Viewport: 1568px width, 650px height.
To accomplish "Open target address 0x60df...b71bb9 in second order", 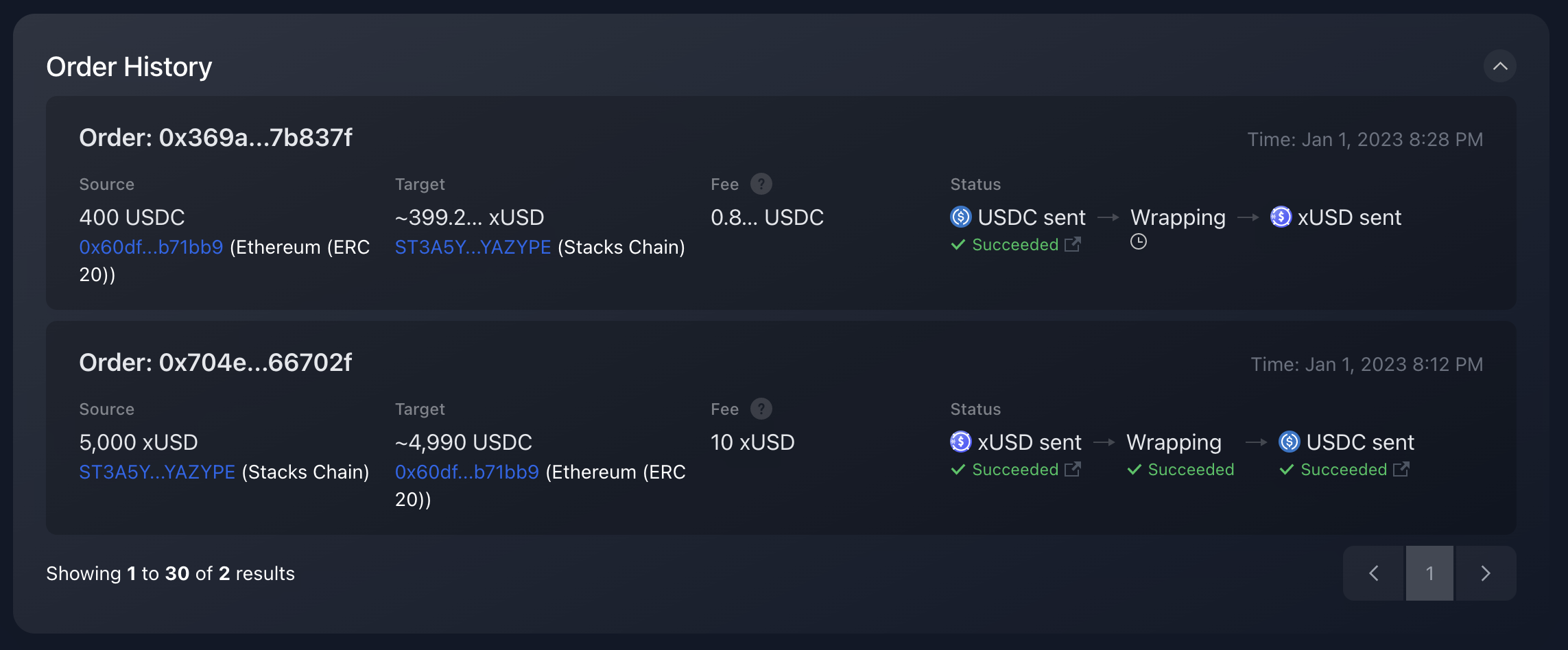I will (466, 472).
